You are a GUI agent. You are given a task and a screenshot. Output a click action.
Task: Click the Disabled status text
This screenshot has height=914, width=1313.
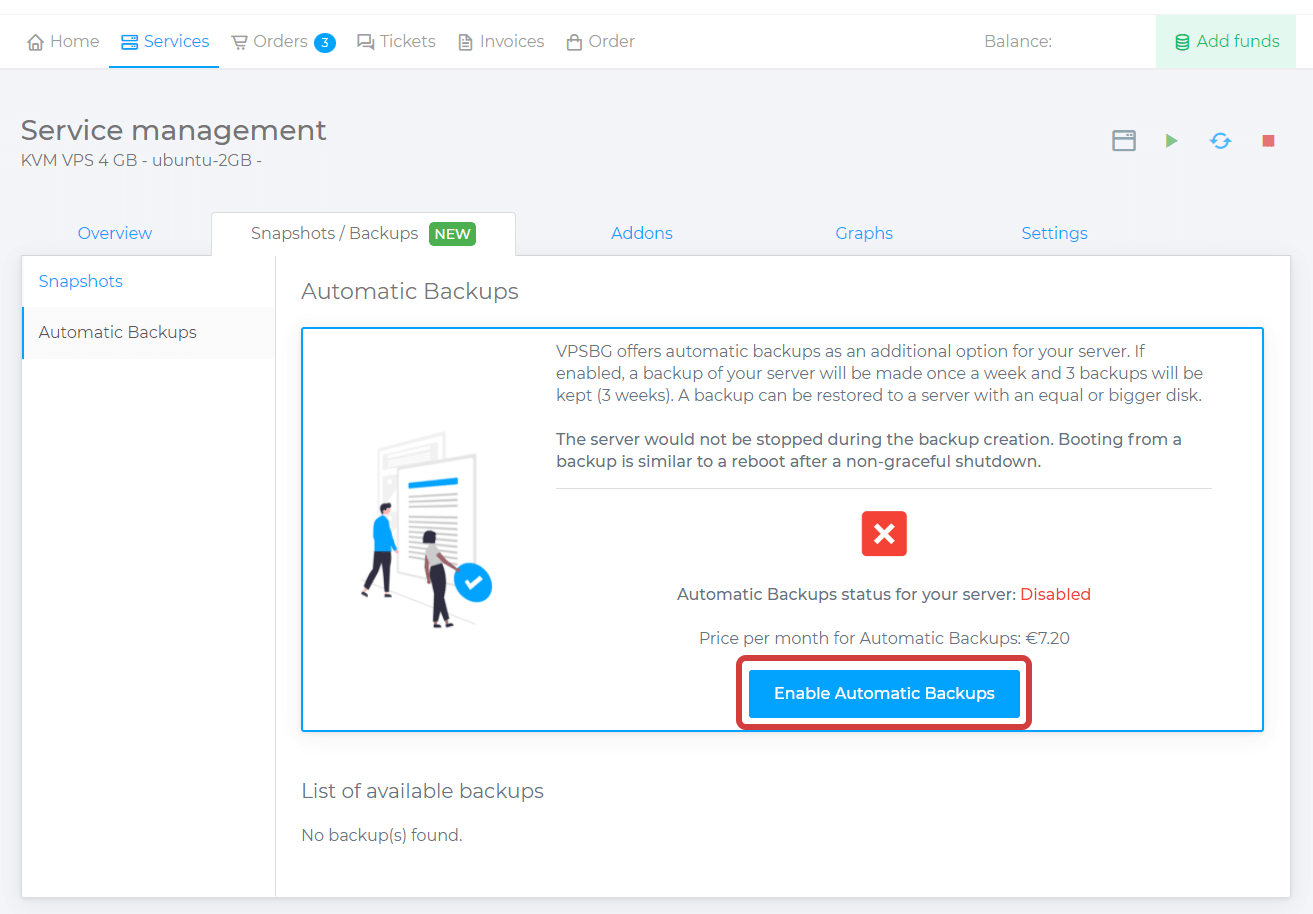coord(1055,594)
